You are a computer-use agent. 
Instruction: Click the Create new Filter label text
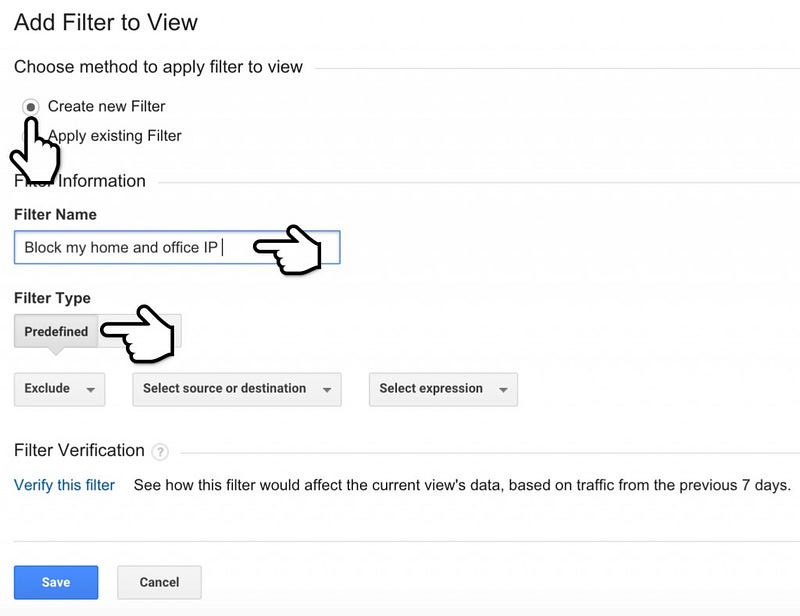pyautogui.click(x=107, y=106)
